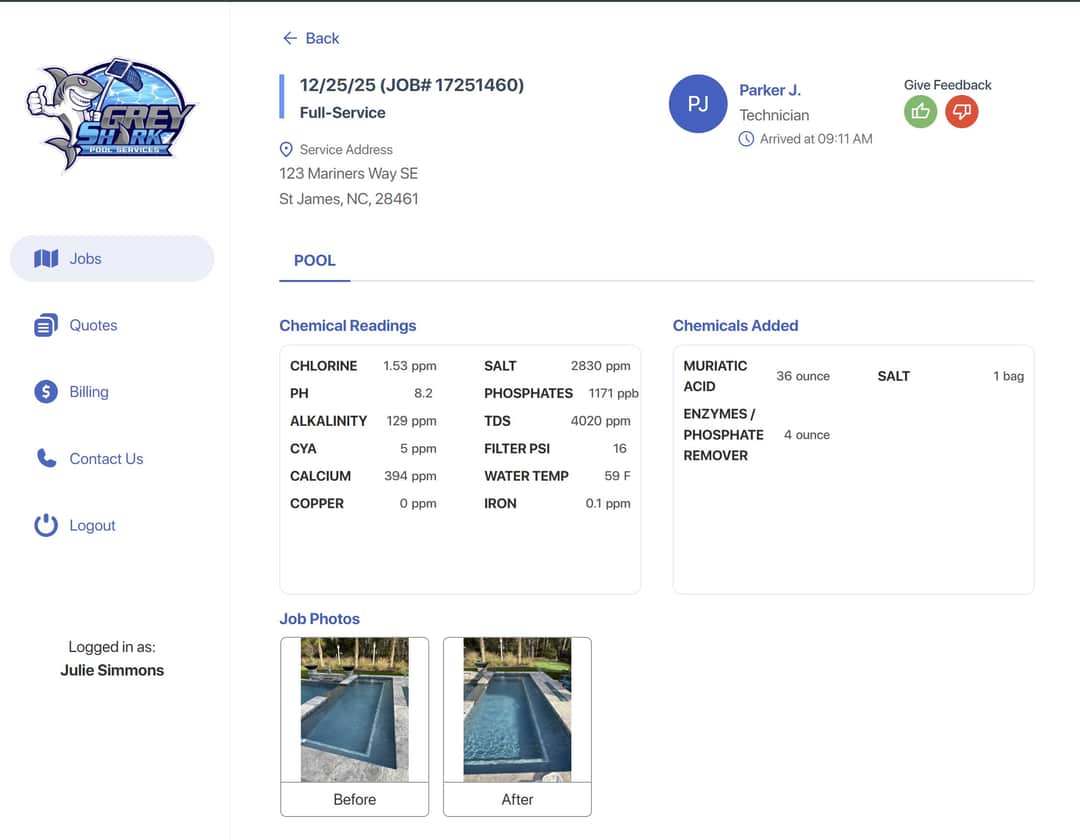Click the WATER TEMP value 59 F

point(617,476)
